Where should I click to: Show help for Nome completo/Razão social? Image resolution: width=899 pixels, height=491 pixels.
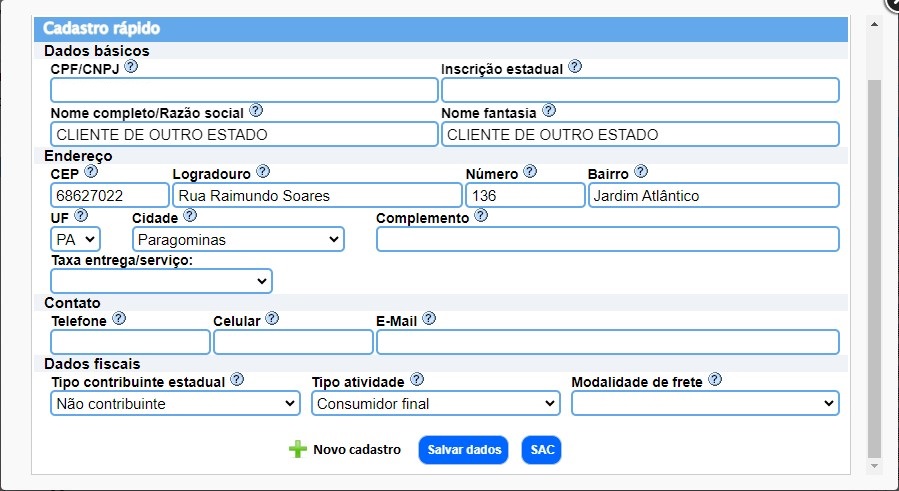(x=256, y=110)
